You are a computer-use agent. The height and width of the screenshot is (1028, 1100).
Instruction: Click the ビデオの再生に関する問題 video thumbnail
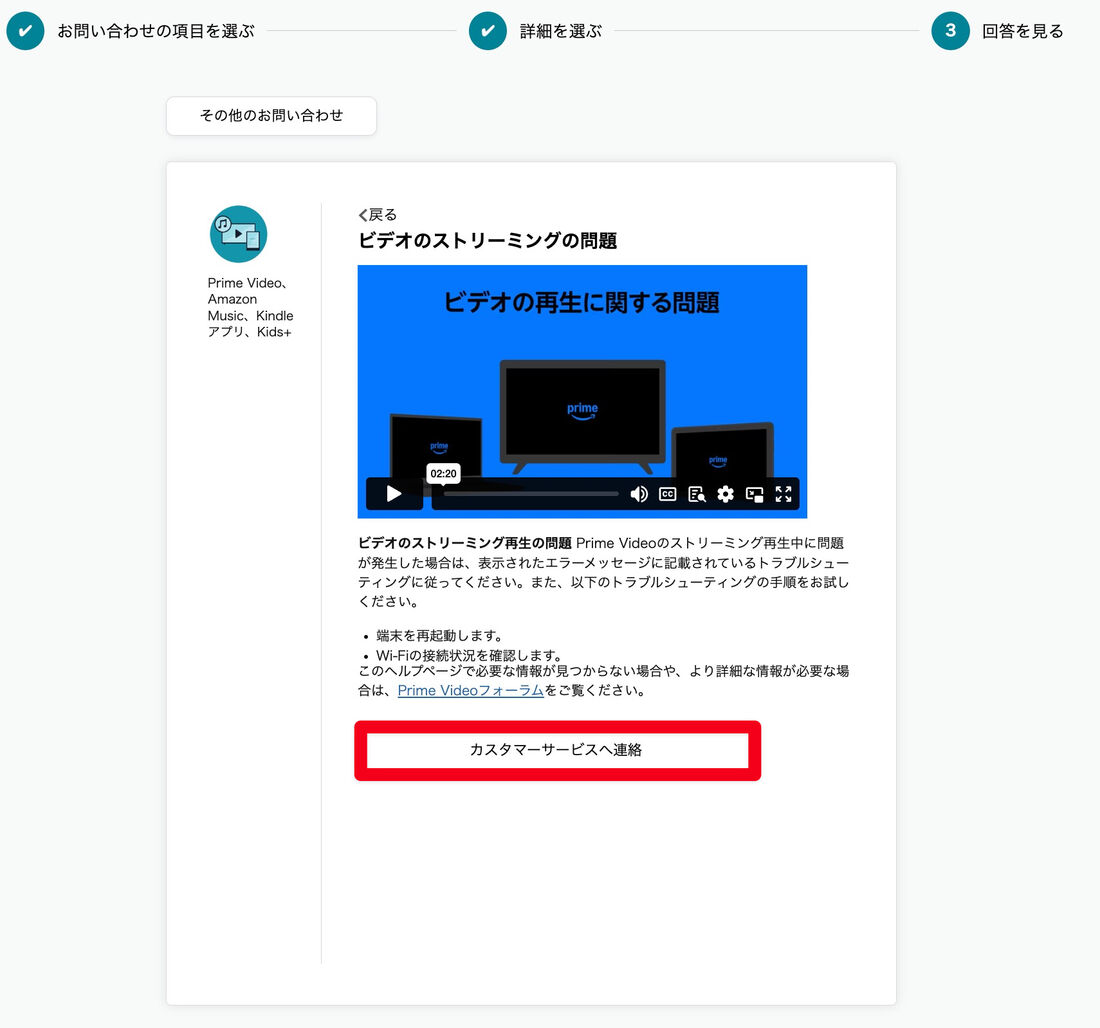[582, 392]
